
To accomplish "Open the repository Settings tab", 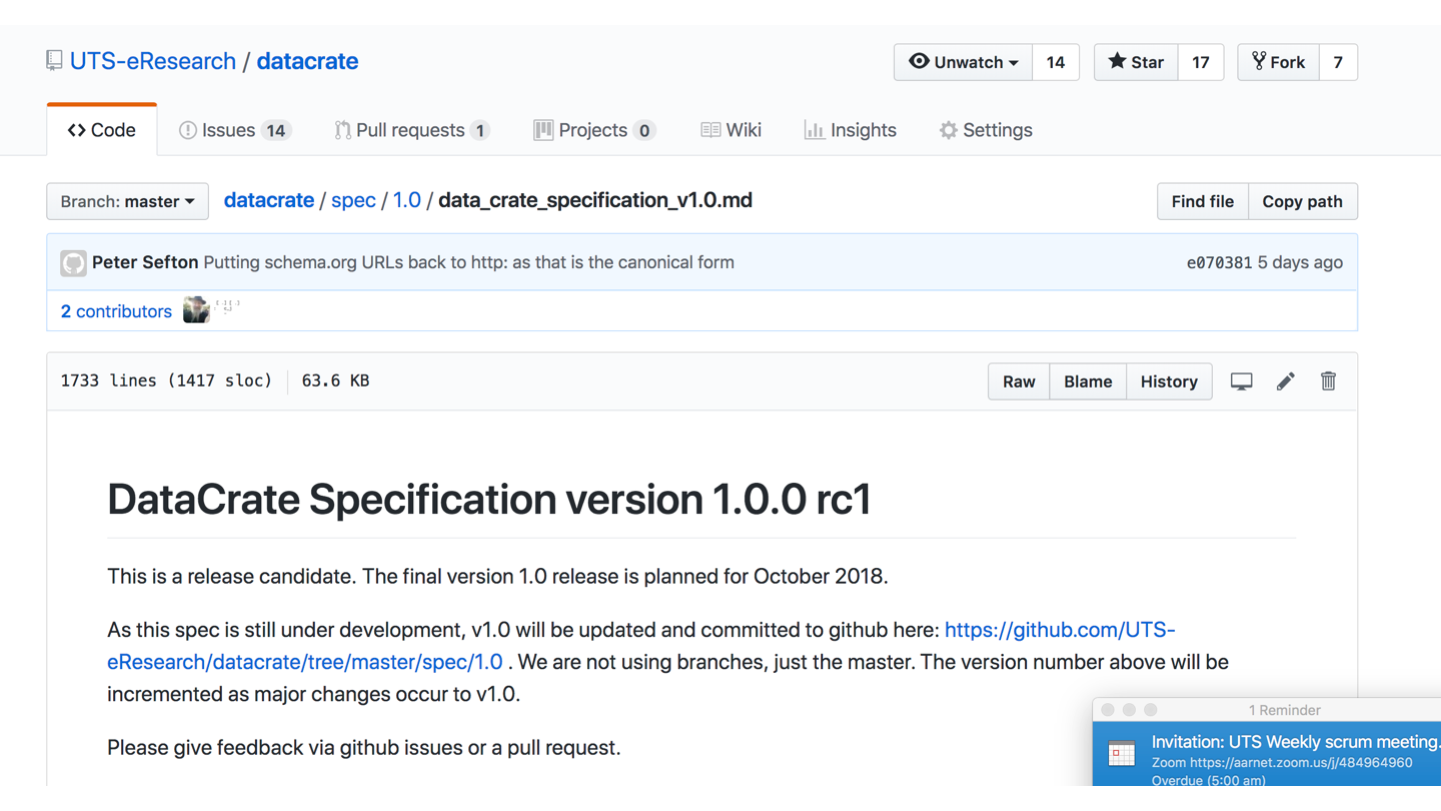I will pos(985,130).
